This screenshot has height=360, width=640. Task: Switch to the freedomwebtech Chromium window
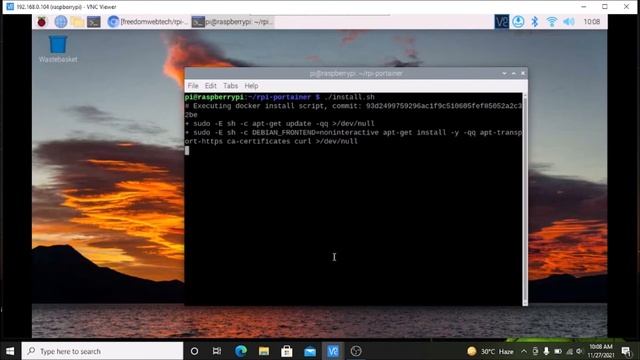147,22
